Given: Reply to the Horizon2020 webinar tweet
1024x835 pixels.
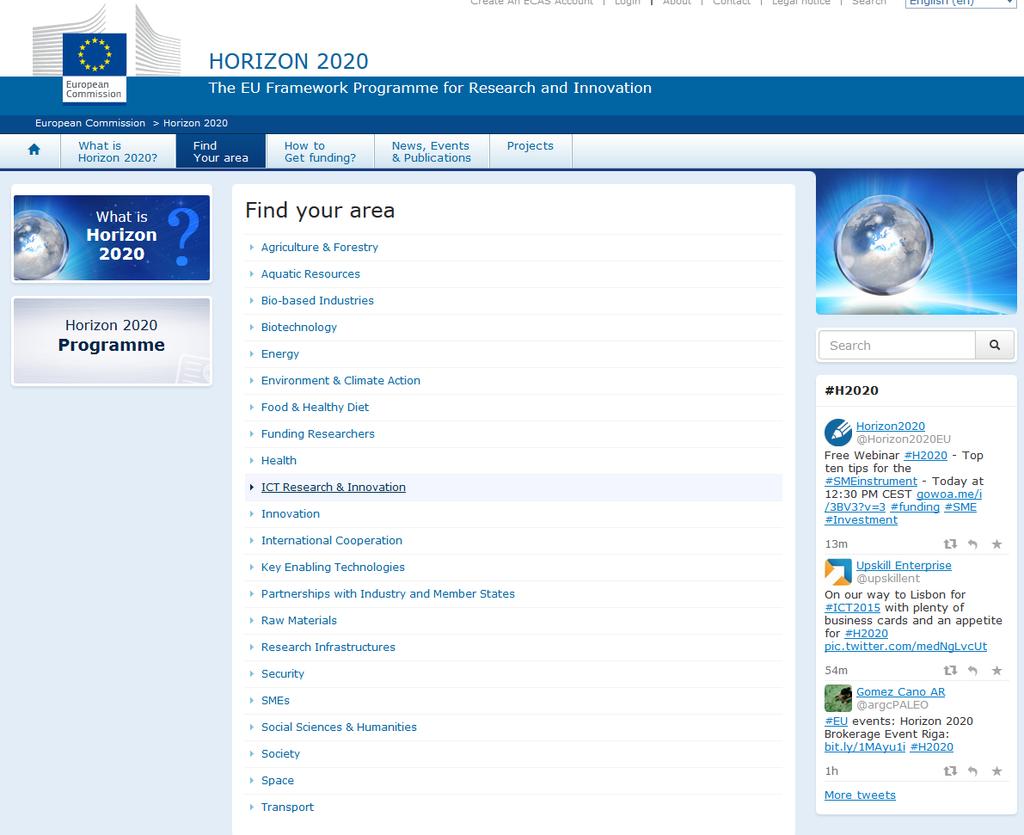Looking at the screenshot, I should [x=973, y=544].
